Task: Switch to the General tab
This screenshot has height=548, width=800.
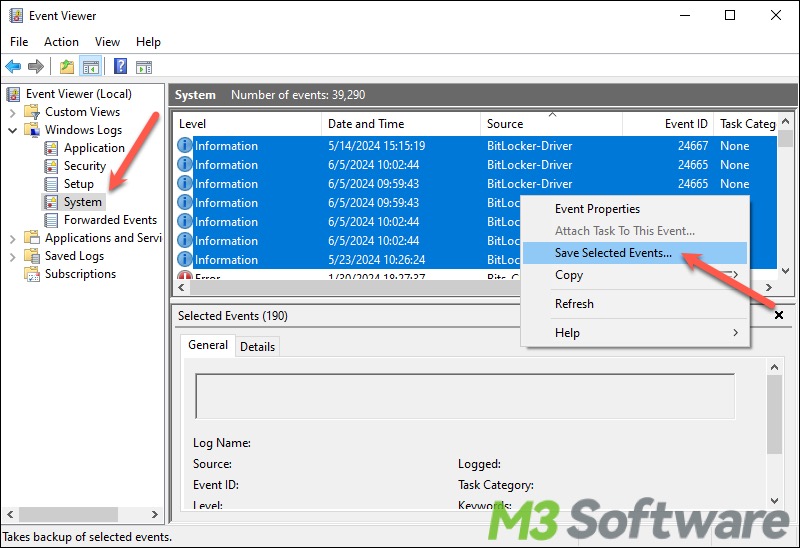Action: (x=208, y=345)
